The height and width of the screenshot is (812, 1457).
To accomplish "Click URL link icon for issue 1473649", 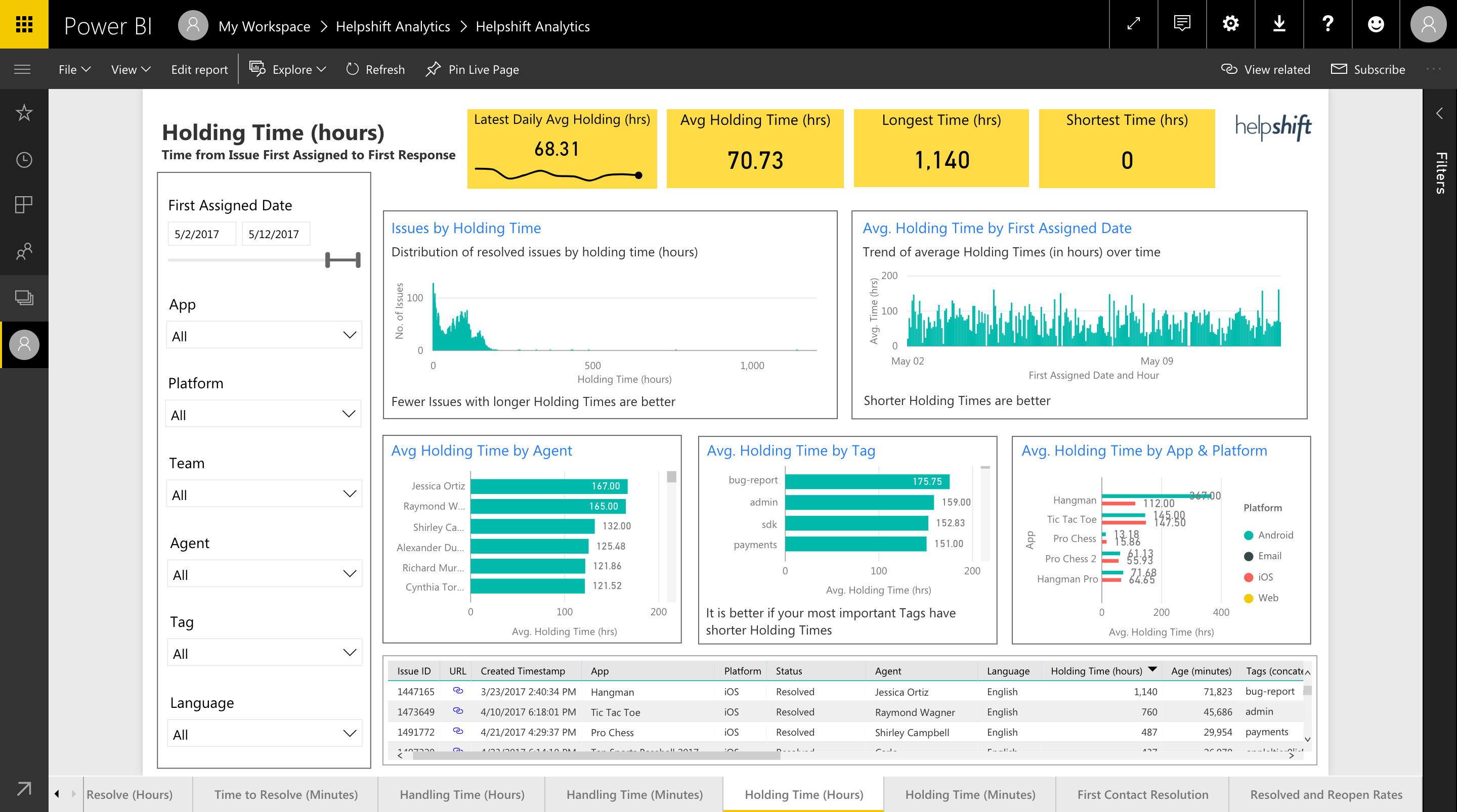I will 458,711.
